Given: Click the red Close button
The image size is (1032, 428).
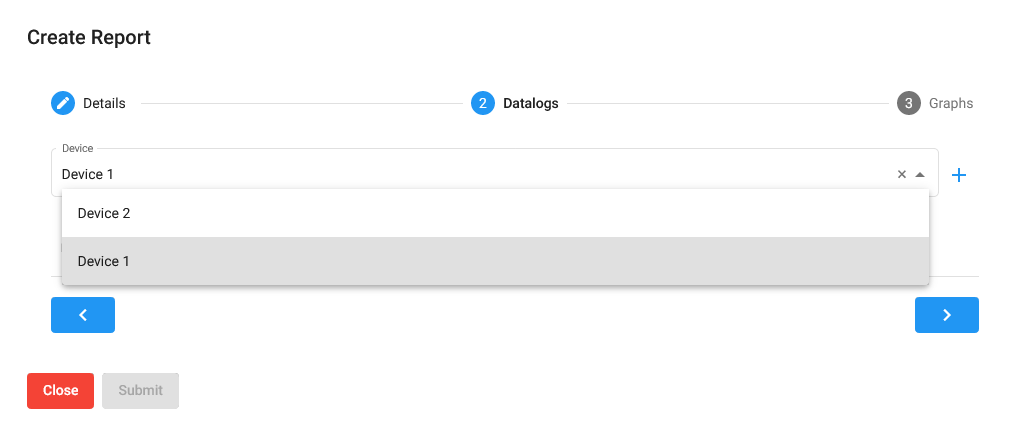Looking at the screenshot, I should click(x=61, y=390).
